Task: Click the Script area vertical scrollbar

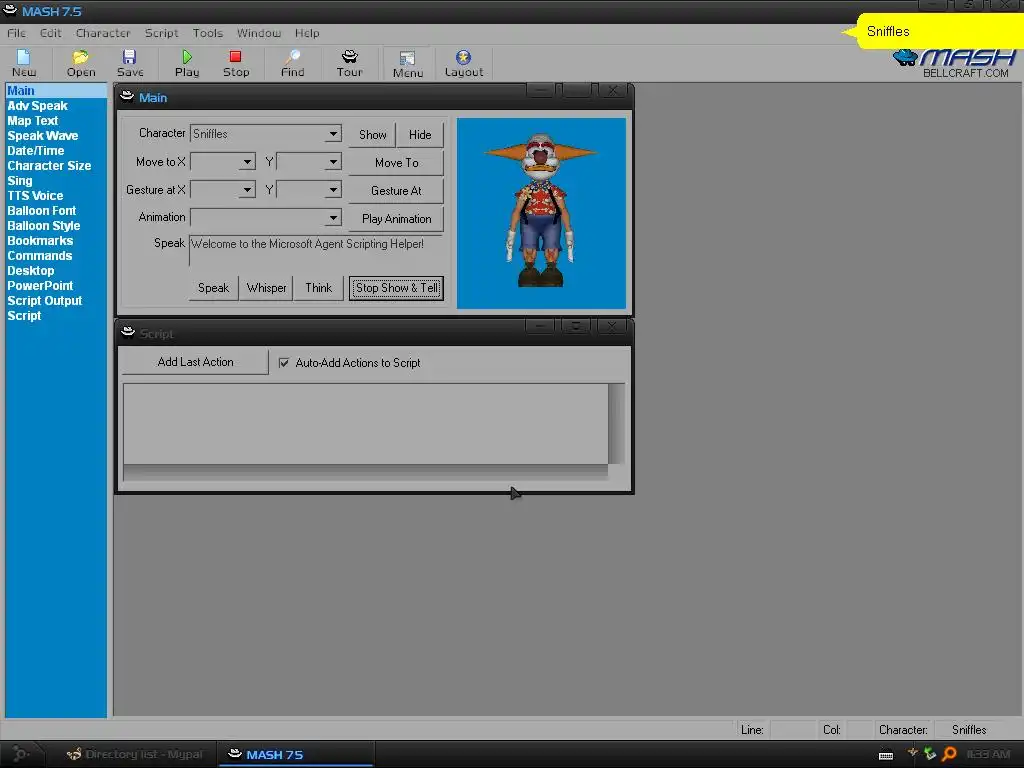Action: (x=616, y=423)
